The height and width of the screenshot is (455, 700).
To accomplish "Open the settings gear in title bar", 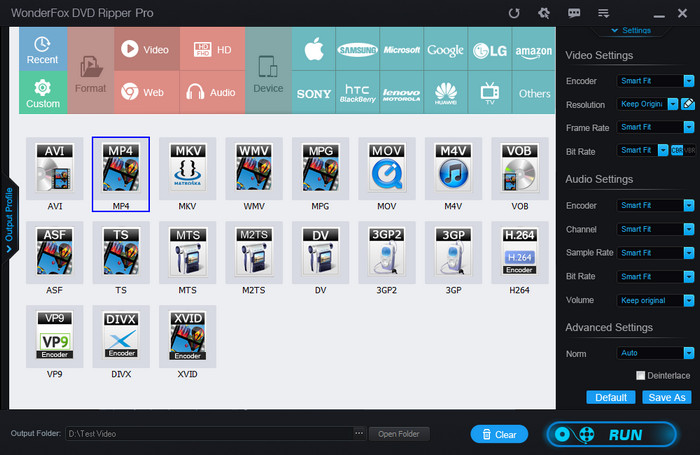I will (x=544, y=13).
